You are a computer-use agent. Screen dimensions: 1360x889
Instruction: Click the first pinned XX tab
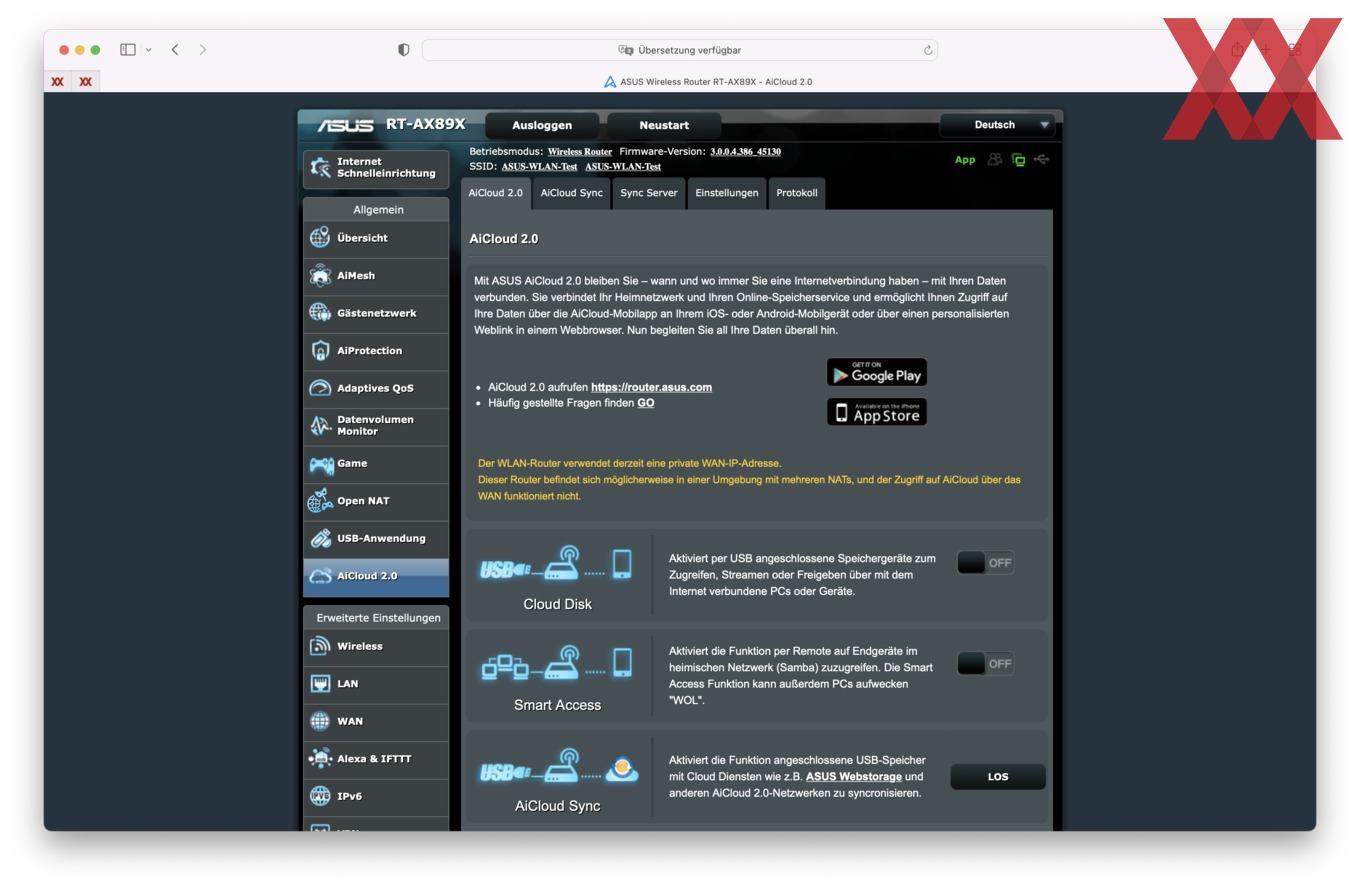pyautogui.click(x=58, y=82)
